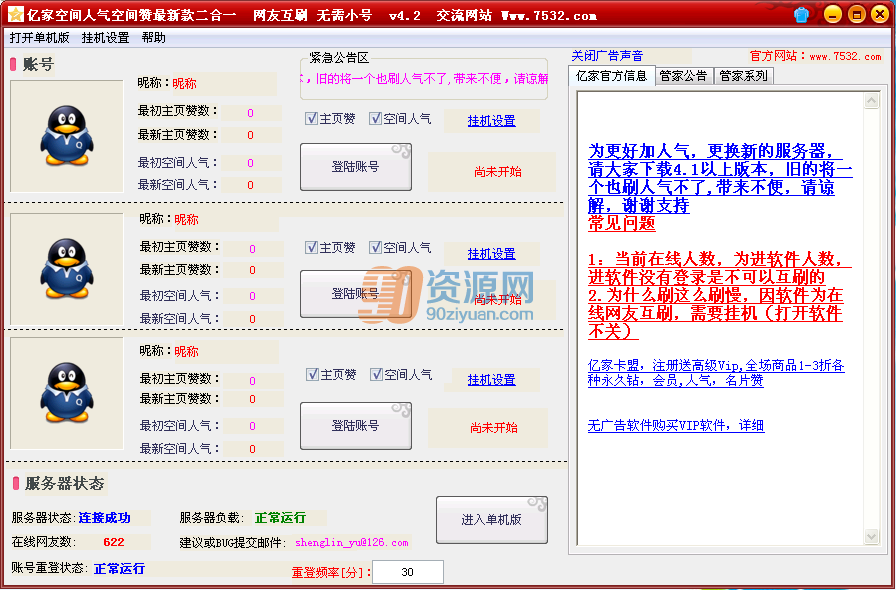Switch to 管家系列 tab
This screenshot has height=590, width=896.
click(743, 76)
